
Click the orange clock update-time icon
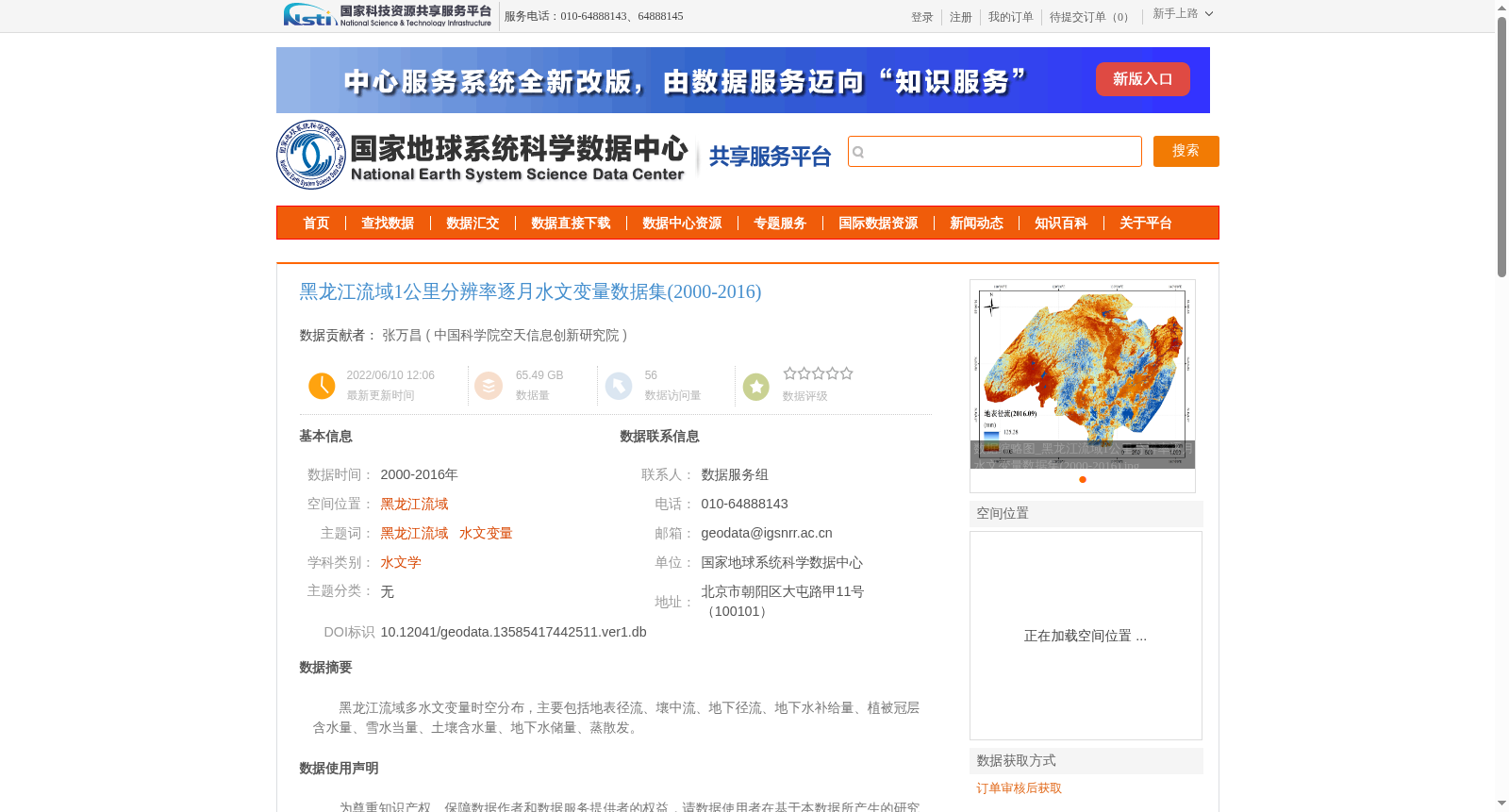(322, 386)
